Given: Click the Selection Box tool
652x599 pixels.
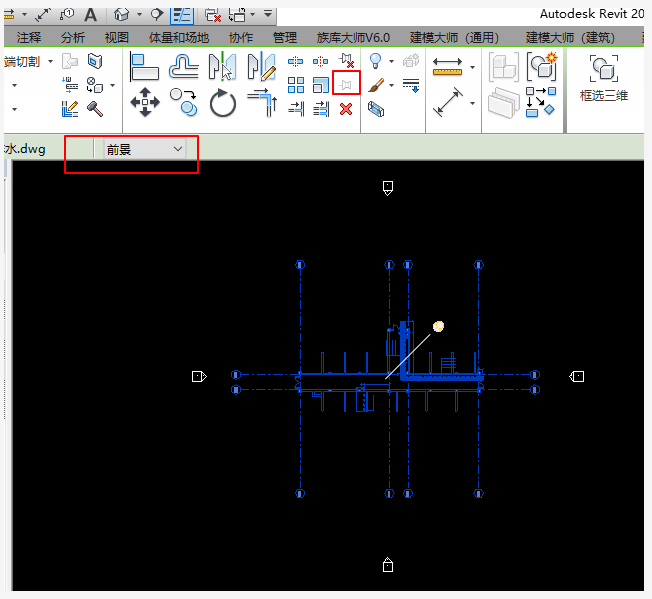Looking at the screenshot, I should [x=376, y=110].
